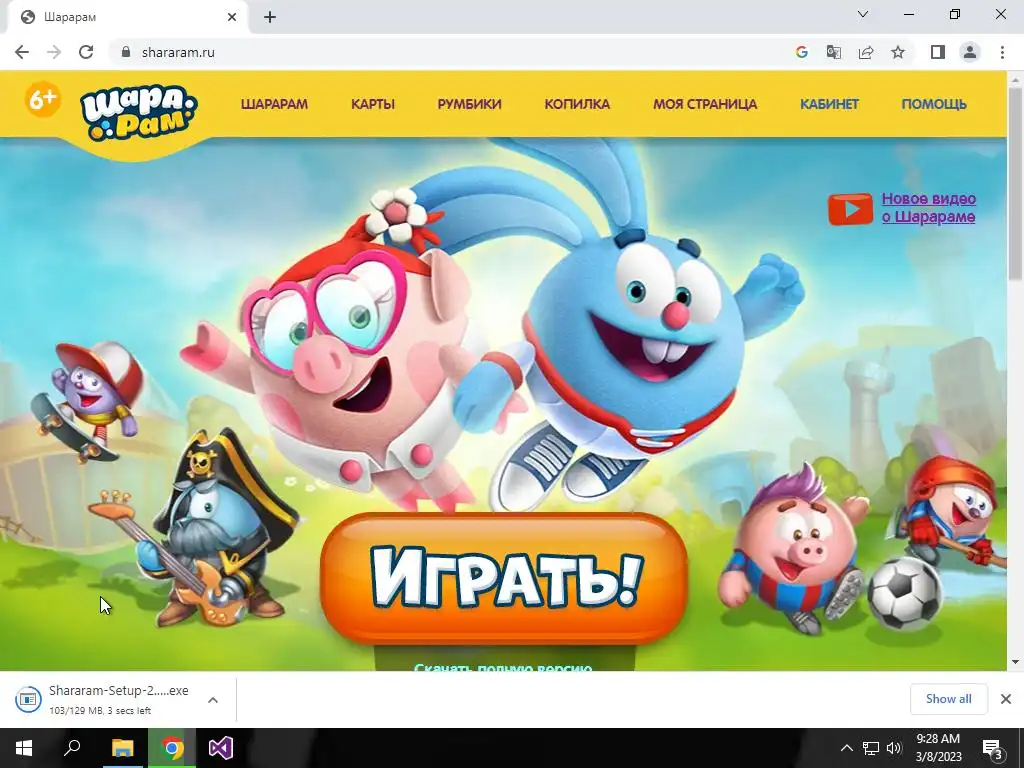Click the translate page icon
Image resolution: width=1024 pixels, height=768 pixels.
pos(833,52)
